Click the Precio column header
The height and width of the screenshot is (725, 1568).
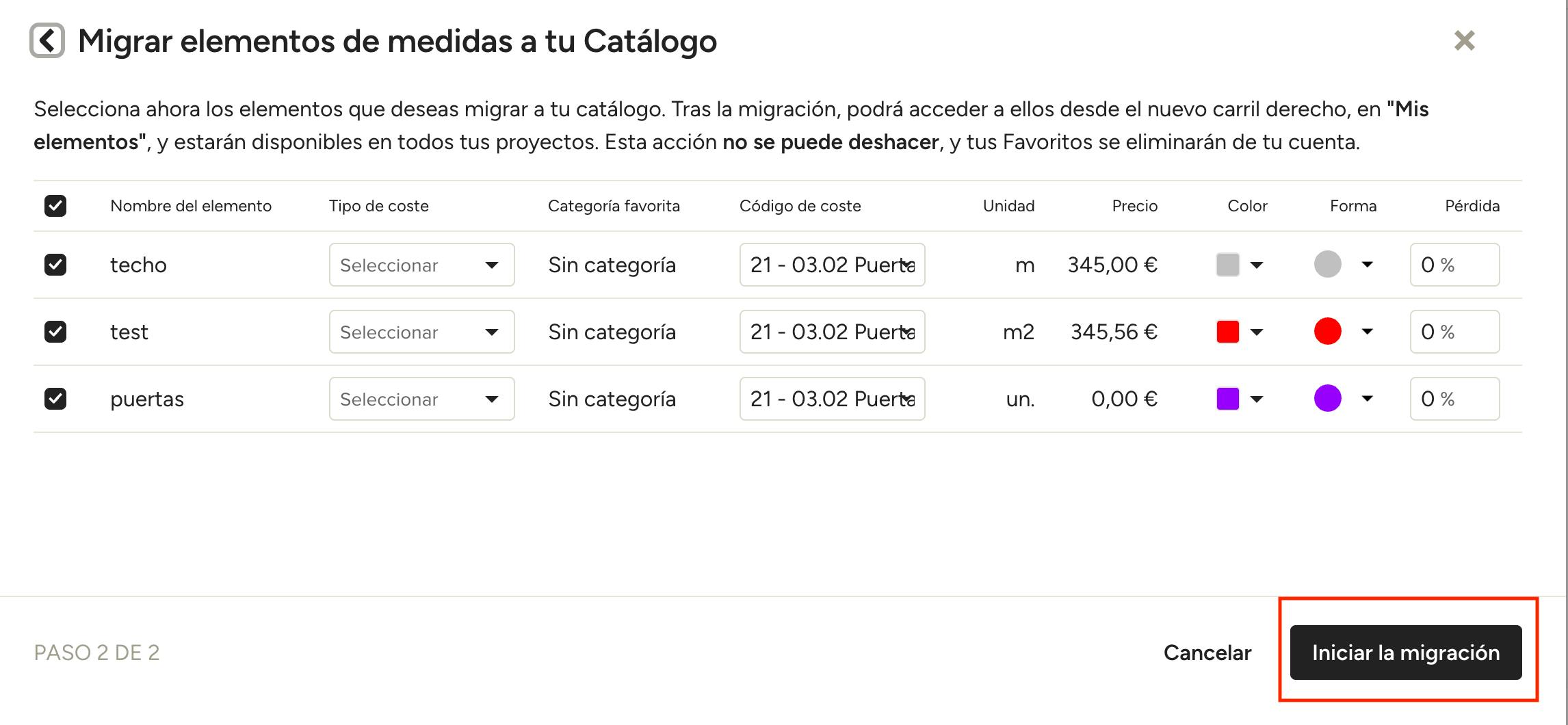[x=1134, y=206]
